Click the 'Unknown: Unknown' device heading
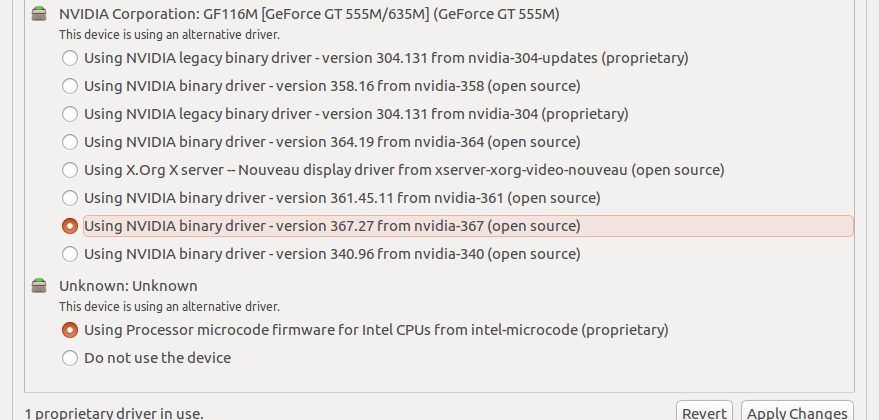This screenshot has height=420, width=879. [x=128, y=286]
